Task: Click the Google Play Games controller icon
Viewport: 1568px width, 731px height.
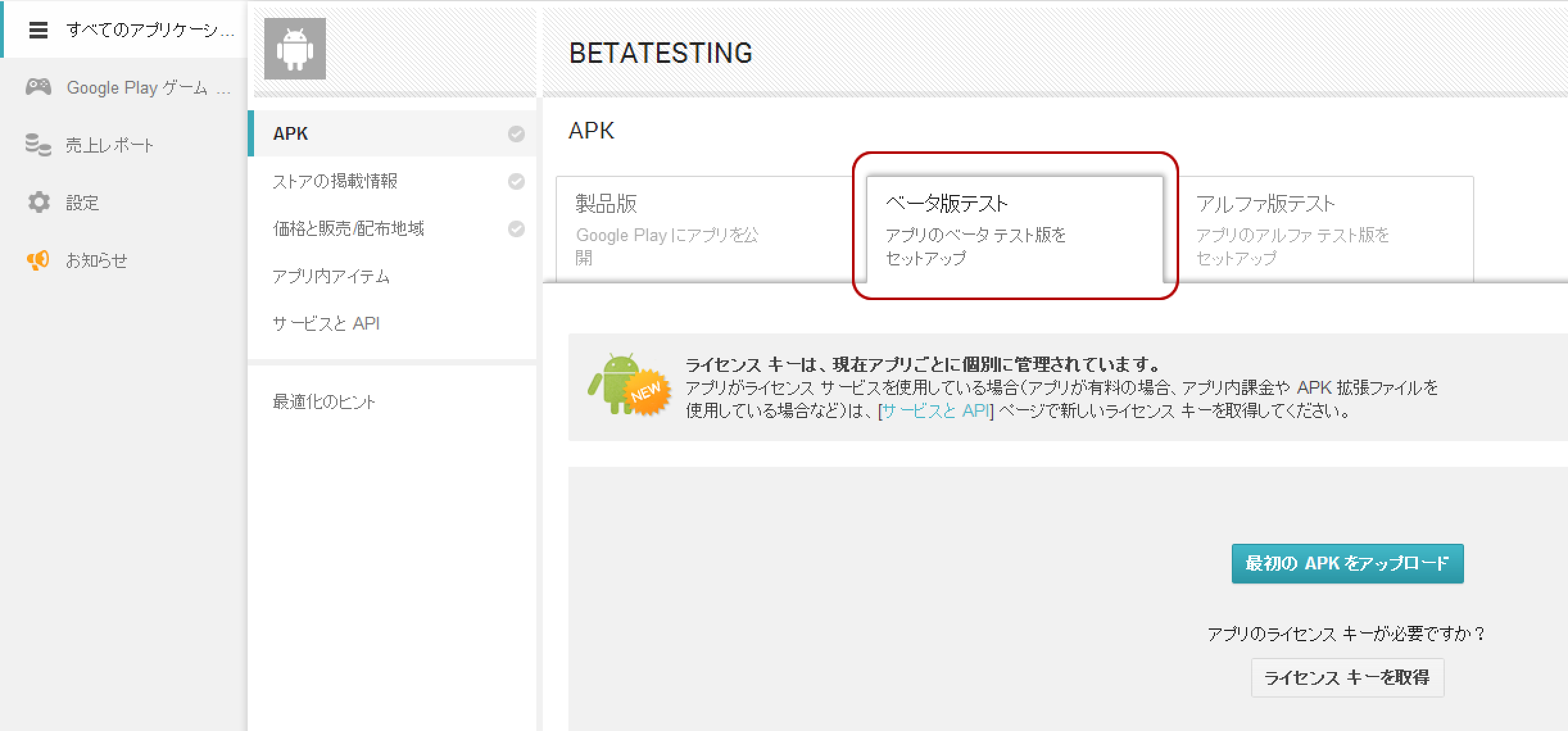Action: 38,87
